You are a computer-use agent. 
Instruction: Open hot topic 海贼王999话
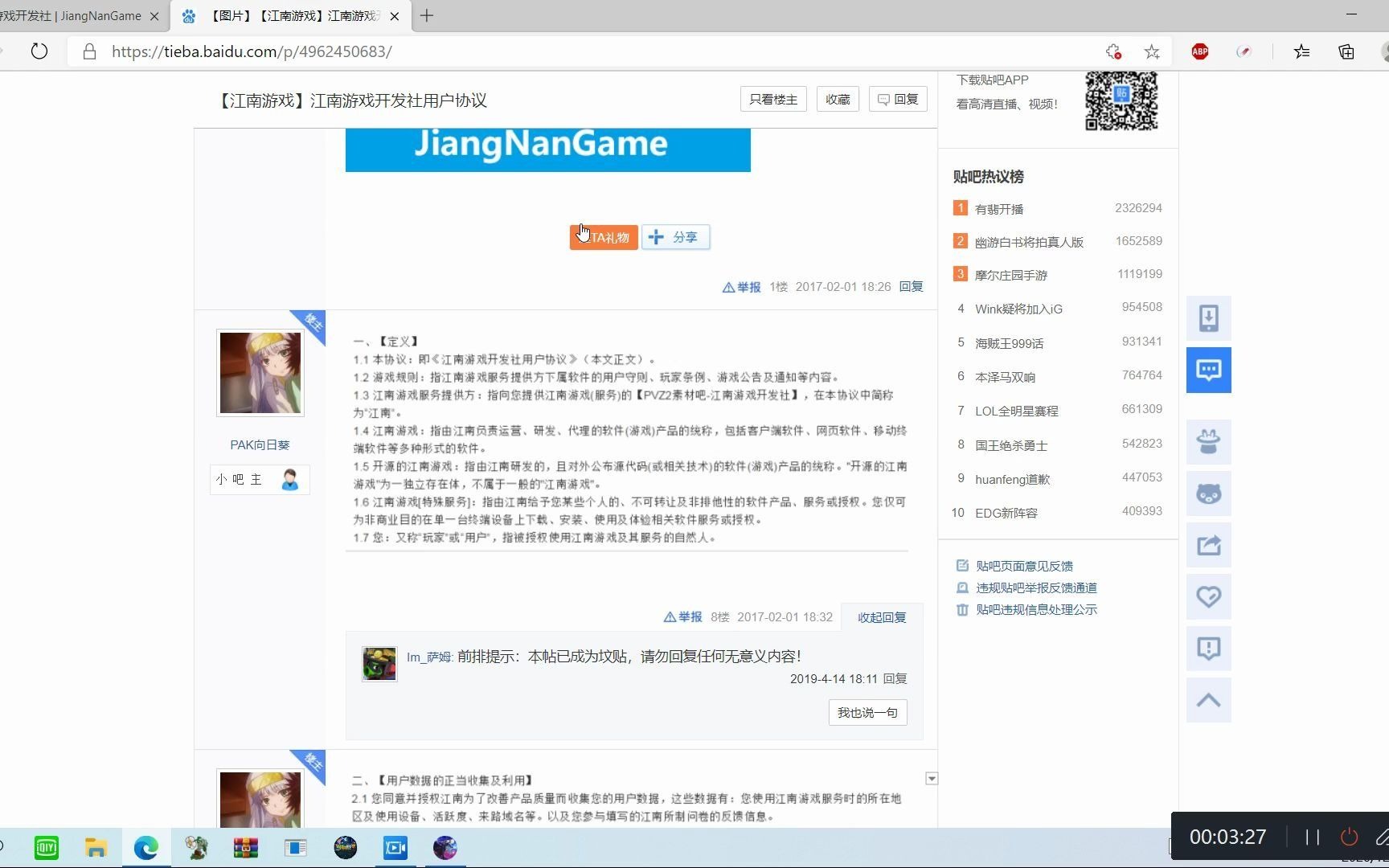[1009, 343]
